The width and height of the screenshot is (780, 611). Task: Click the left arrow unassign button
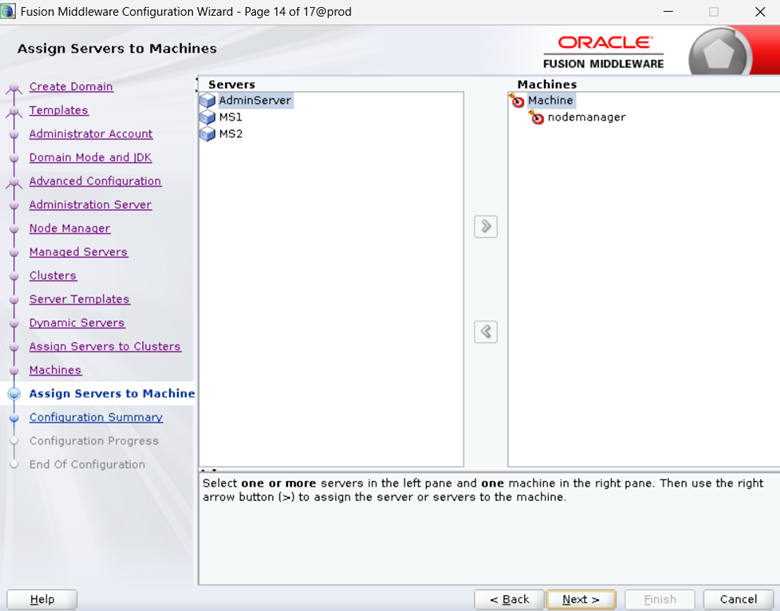pyautogui.click(x=486, y=332)
